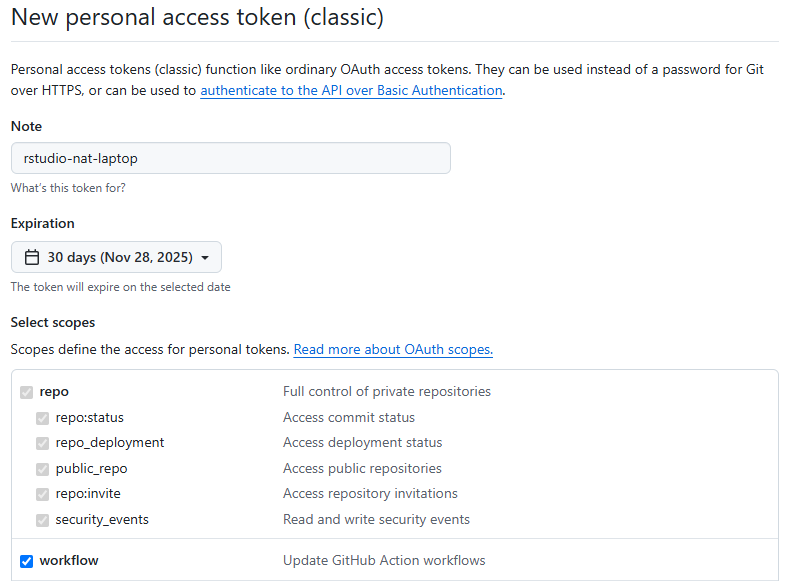Toggle the repo:status checkbox

pos(42,418)
